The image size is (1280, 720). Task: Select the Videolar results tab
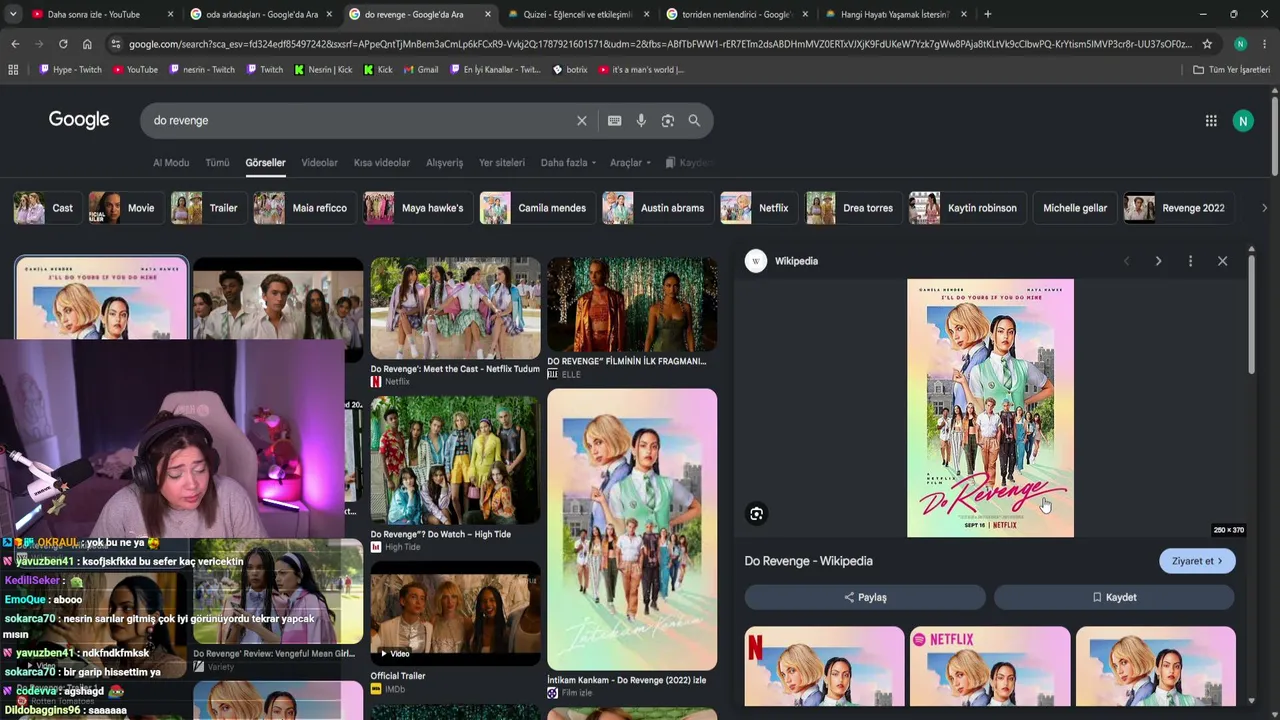click(x=320, y=163)
